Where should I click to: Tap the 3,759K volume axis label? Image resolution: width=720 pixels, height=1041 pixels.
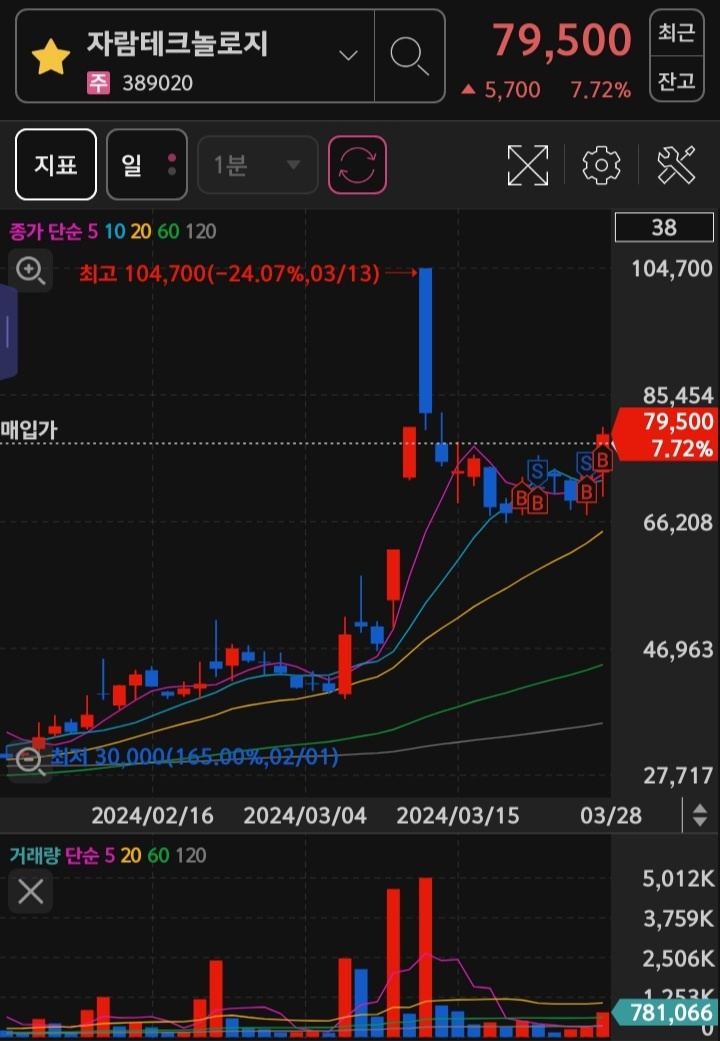(x=678, y=919)
